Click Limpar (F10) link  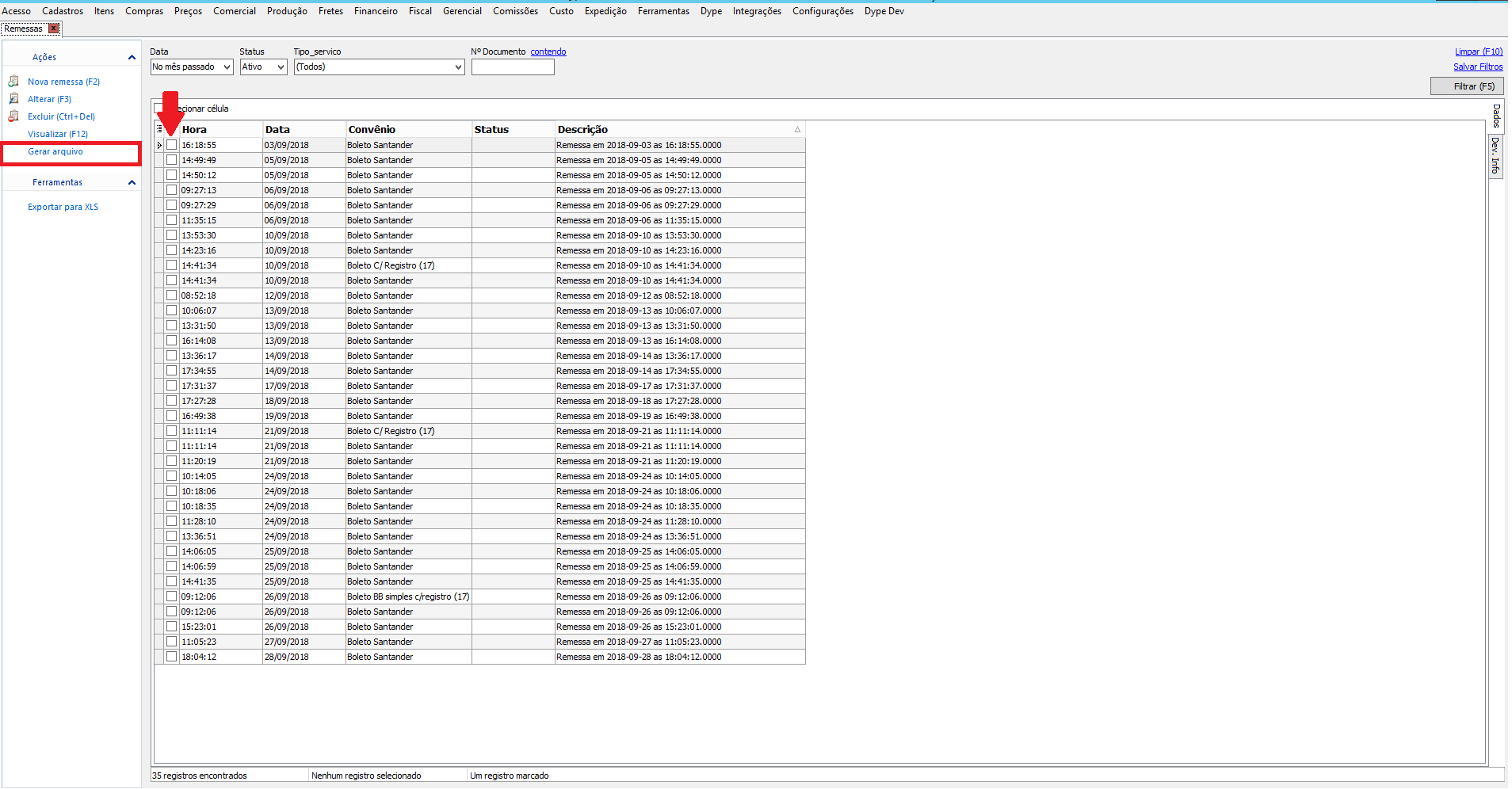pyautogui.click(x=1479, y=51)
